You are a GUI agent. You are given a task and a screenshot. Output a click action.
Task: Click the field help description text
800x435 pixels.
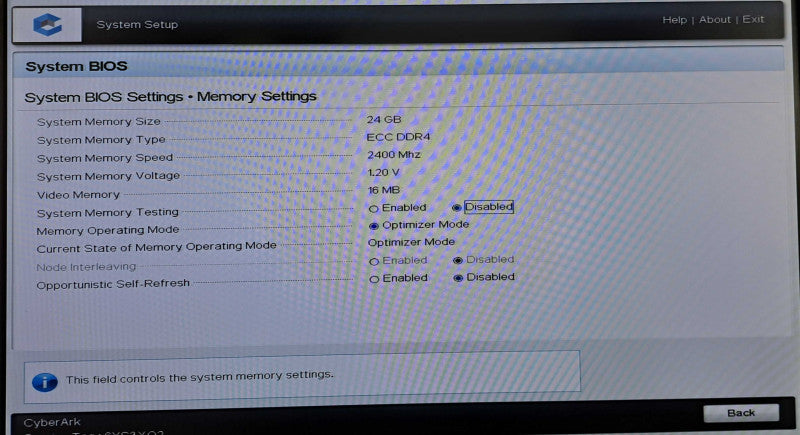tap(199, 377)
